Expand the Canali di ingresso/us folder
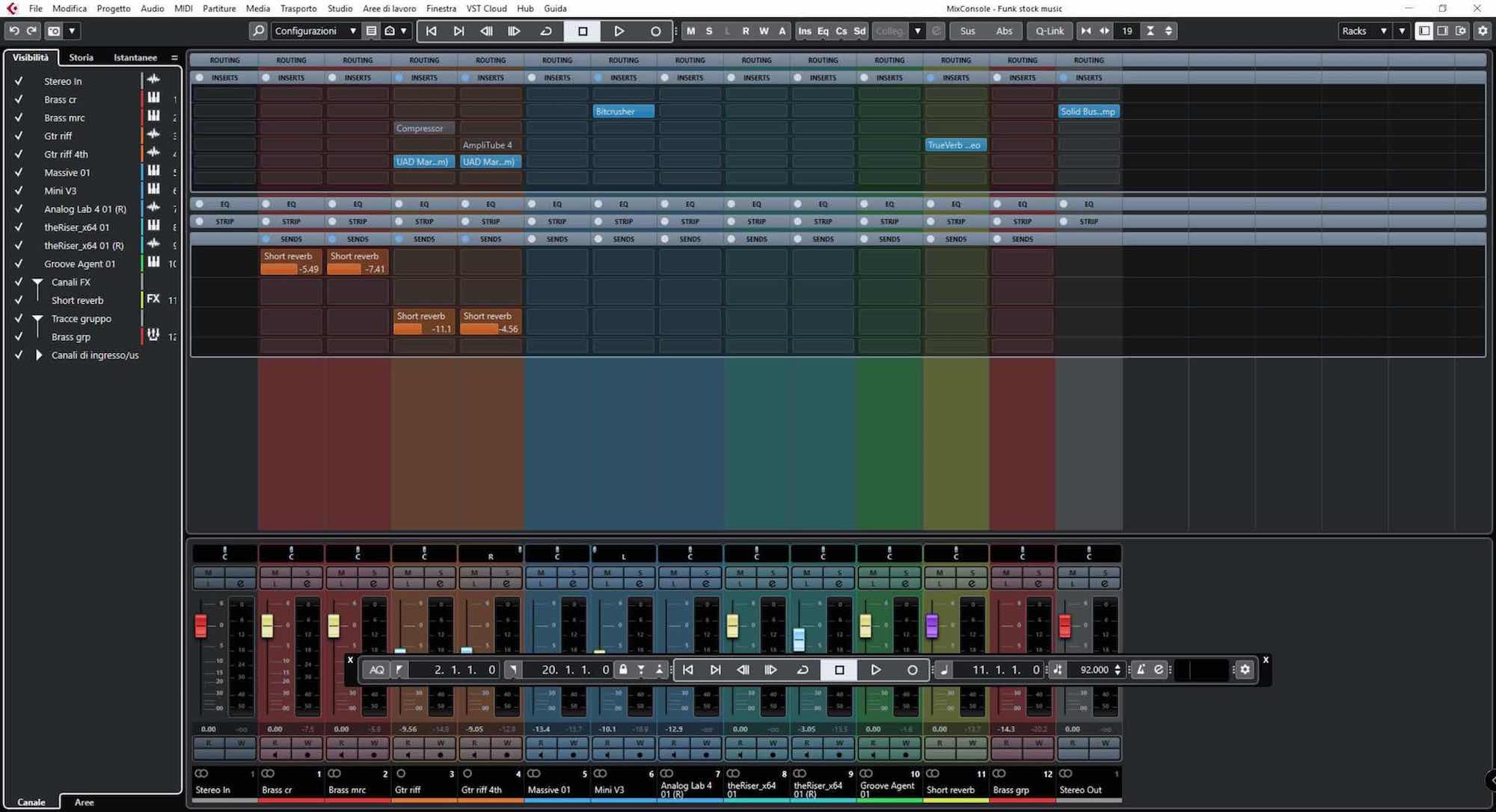The image size is (1496, 812). click(x=39, y=355)
